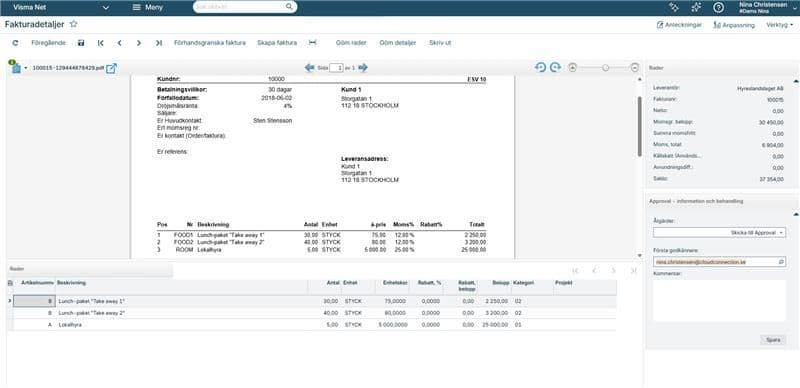Click the first sparkle icon in header
Screen dimensions: 800x388
click(x=674, y=7)
